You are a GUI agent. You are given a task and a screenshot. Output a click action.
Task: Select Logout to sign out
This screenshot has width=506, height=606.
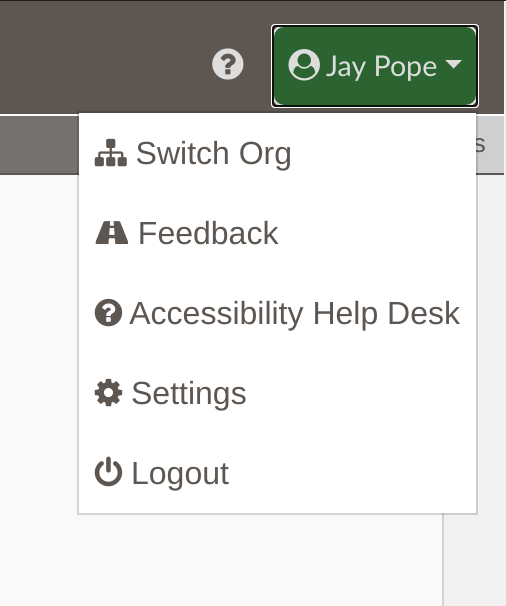pos(277,473)
